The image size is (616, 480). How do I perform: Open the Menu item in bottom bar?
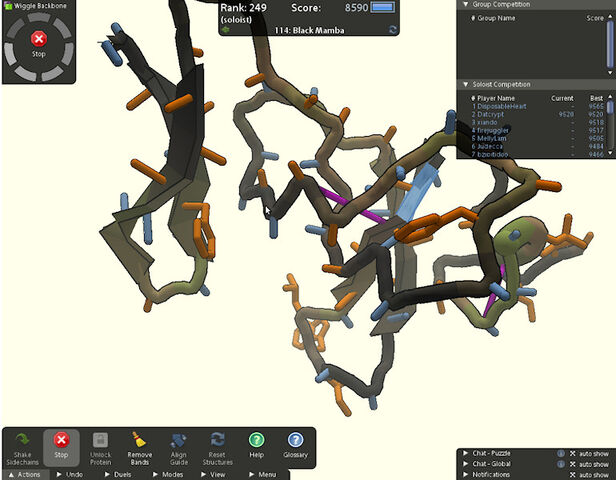coord(262,475)
